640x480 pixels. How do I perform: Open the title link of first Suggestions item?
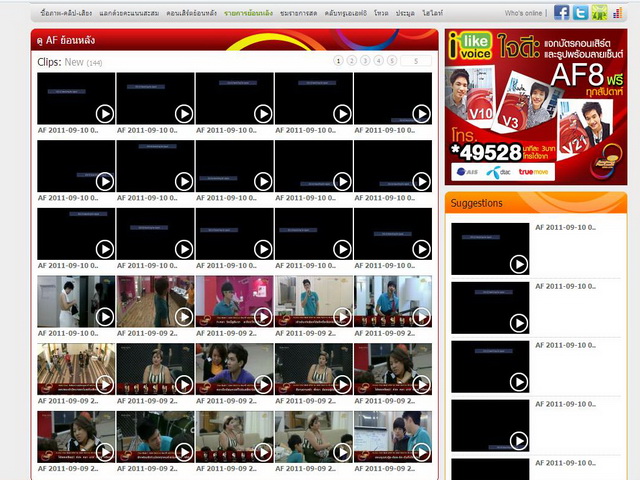(565, 227)
